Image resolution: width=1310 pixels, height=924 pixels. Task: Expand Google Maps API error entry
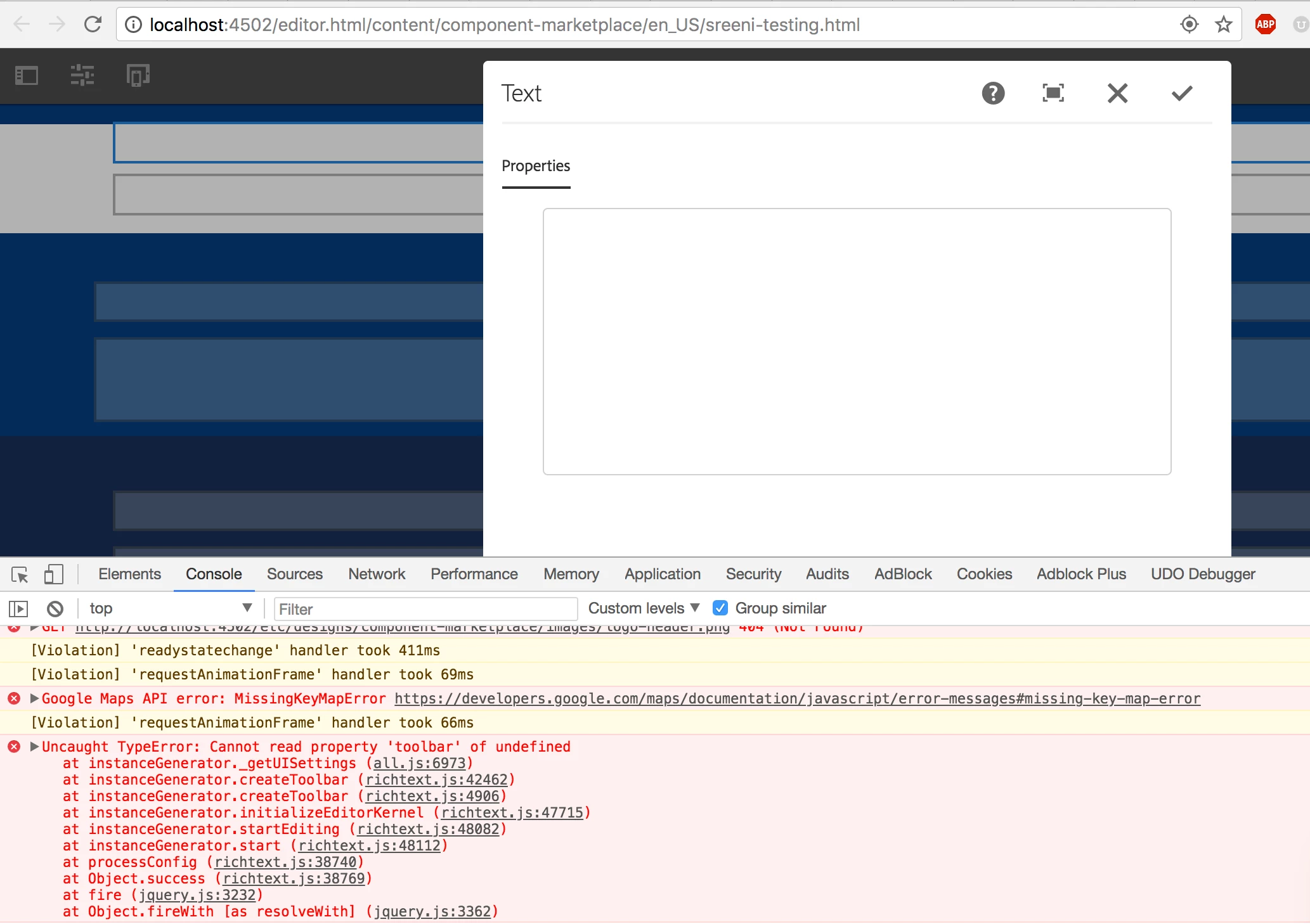coord(35,698)
